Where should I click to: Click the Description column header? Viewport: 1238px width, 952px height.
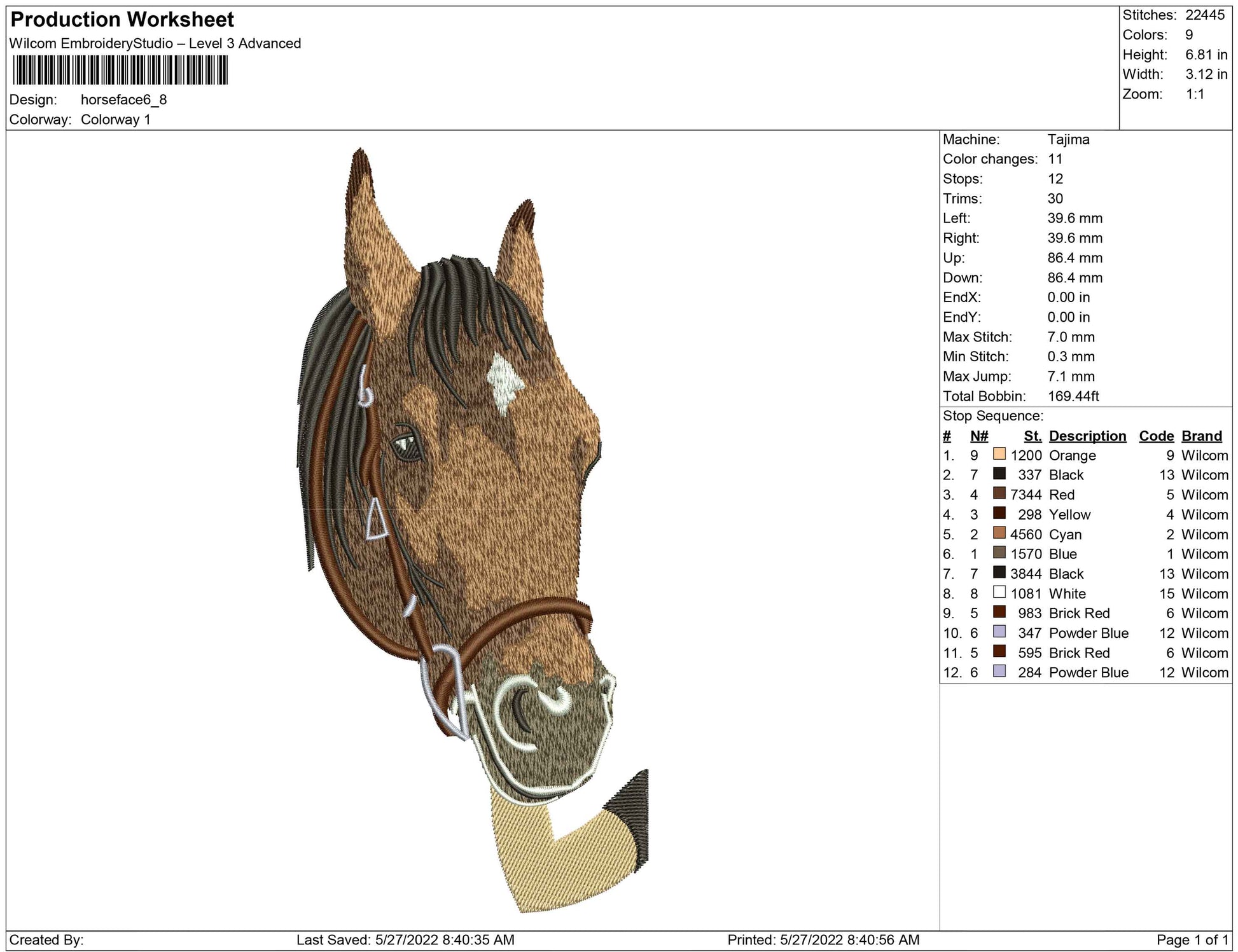click(1087, 436)
